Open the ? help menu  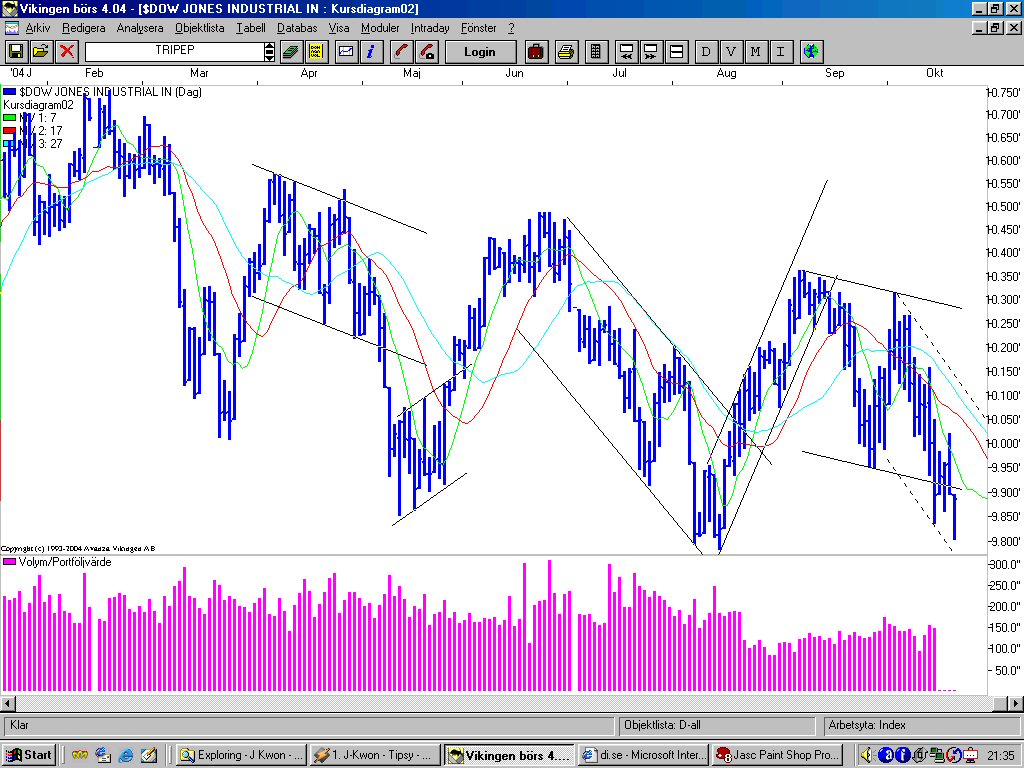pos(511,28)
